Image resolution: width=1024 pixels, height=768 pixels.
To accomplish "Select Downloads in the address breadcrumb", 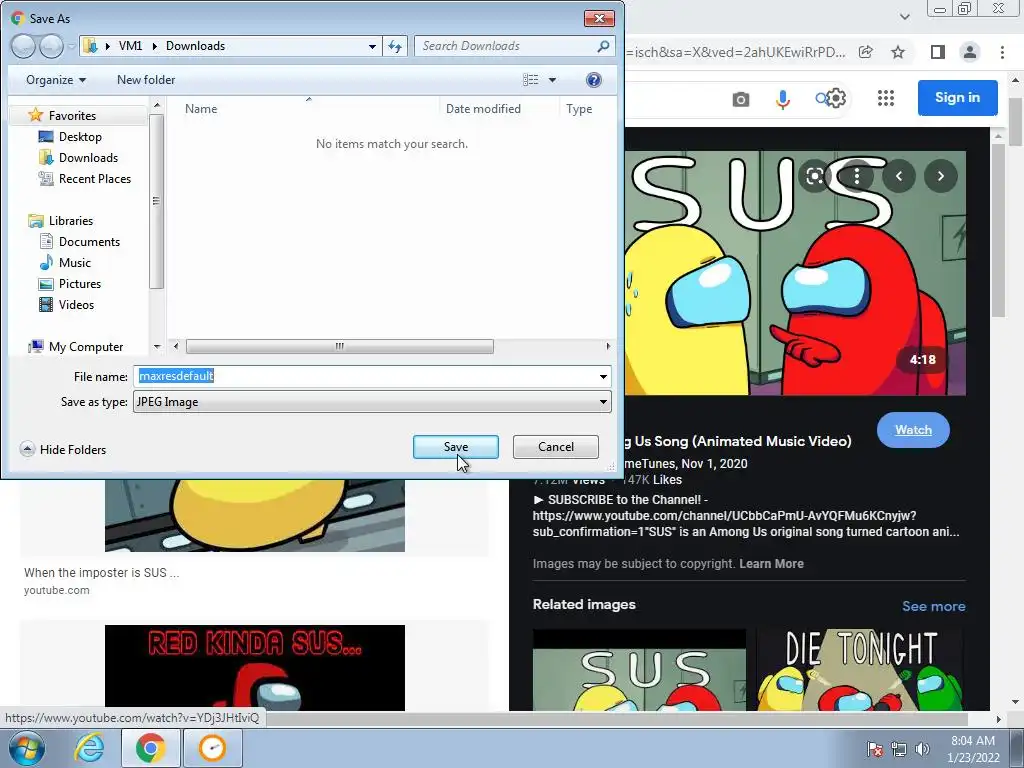I will point(195,46).
